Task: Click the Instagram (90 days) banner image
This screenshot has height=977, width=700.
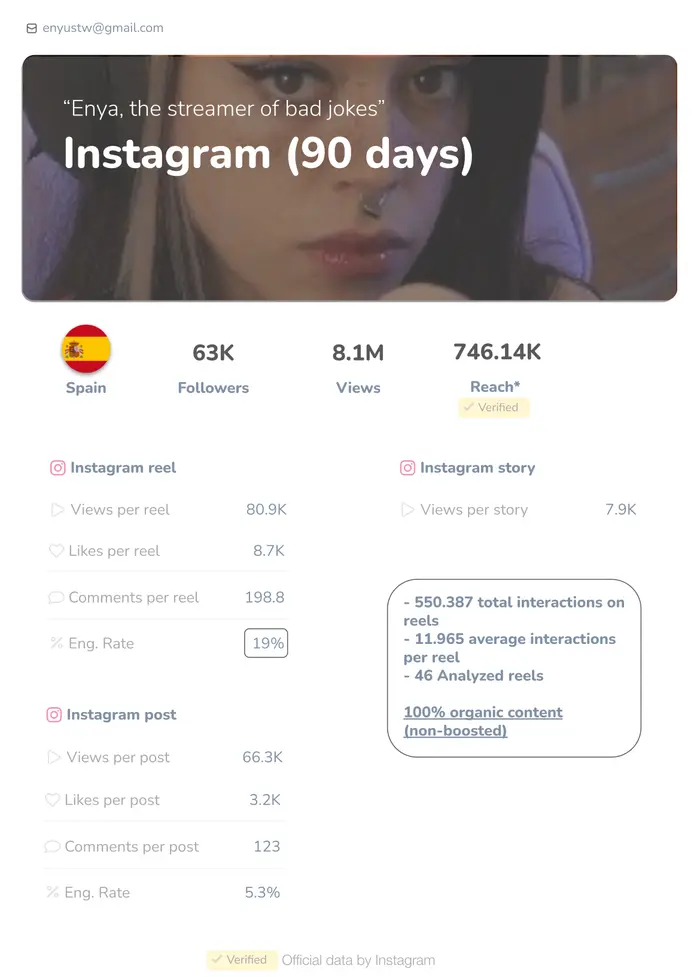Action: point(349,178)
